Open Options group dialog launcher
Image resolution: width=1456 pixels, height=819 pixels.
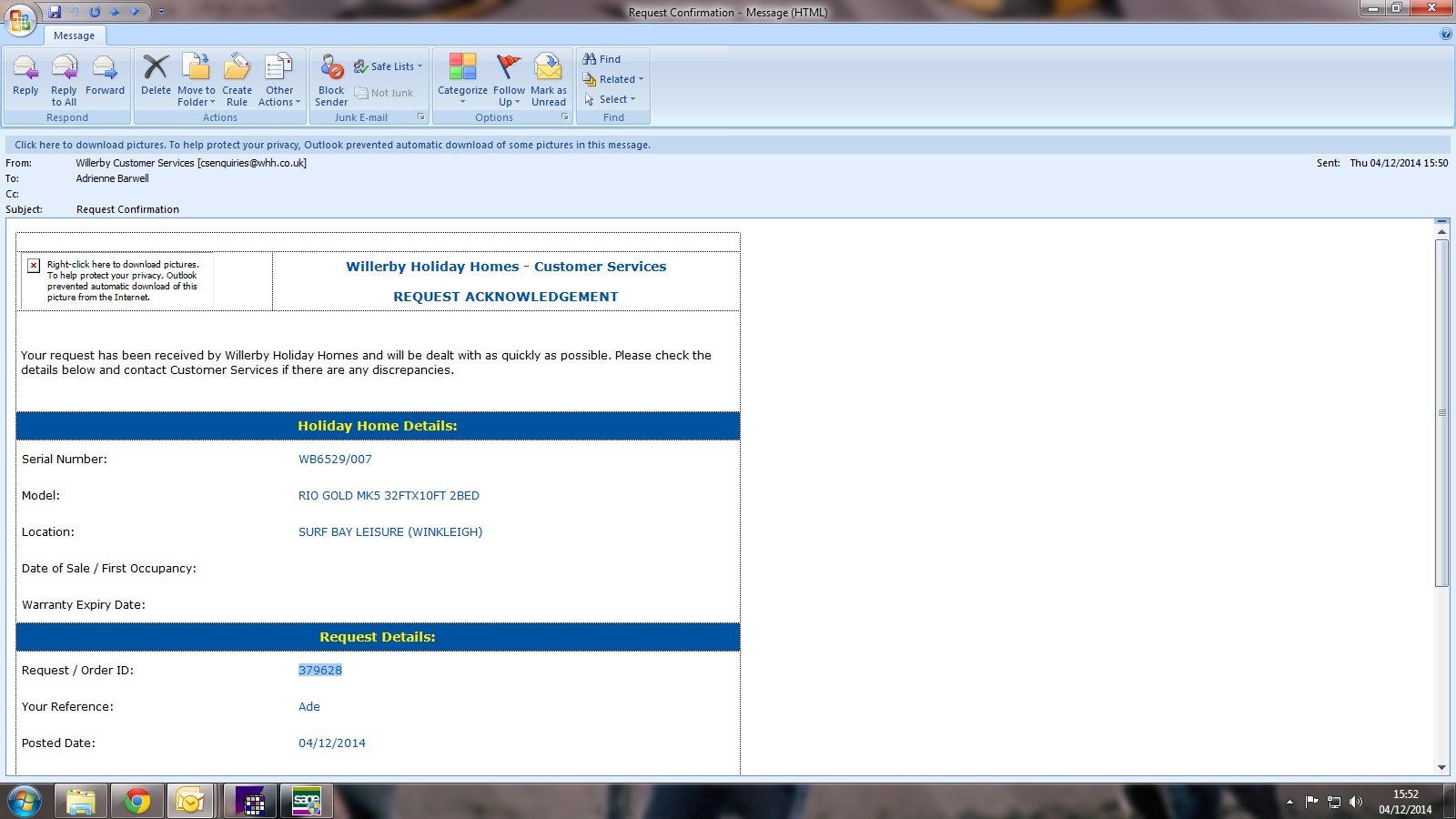[565, 116]
